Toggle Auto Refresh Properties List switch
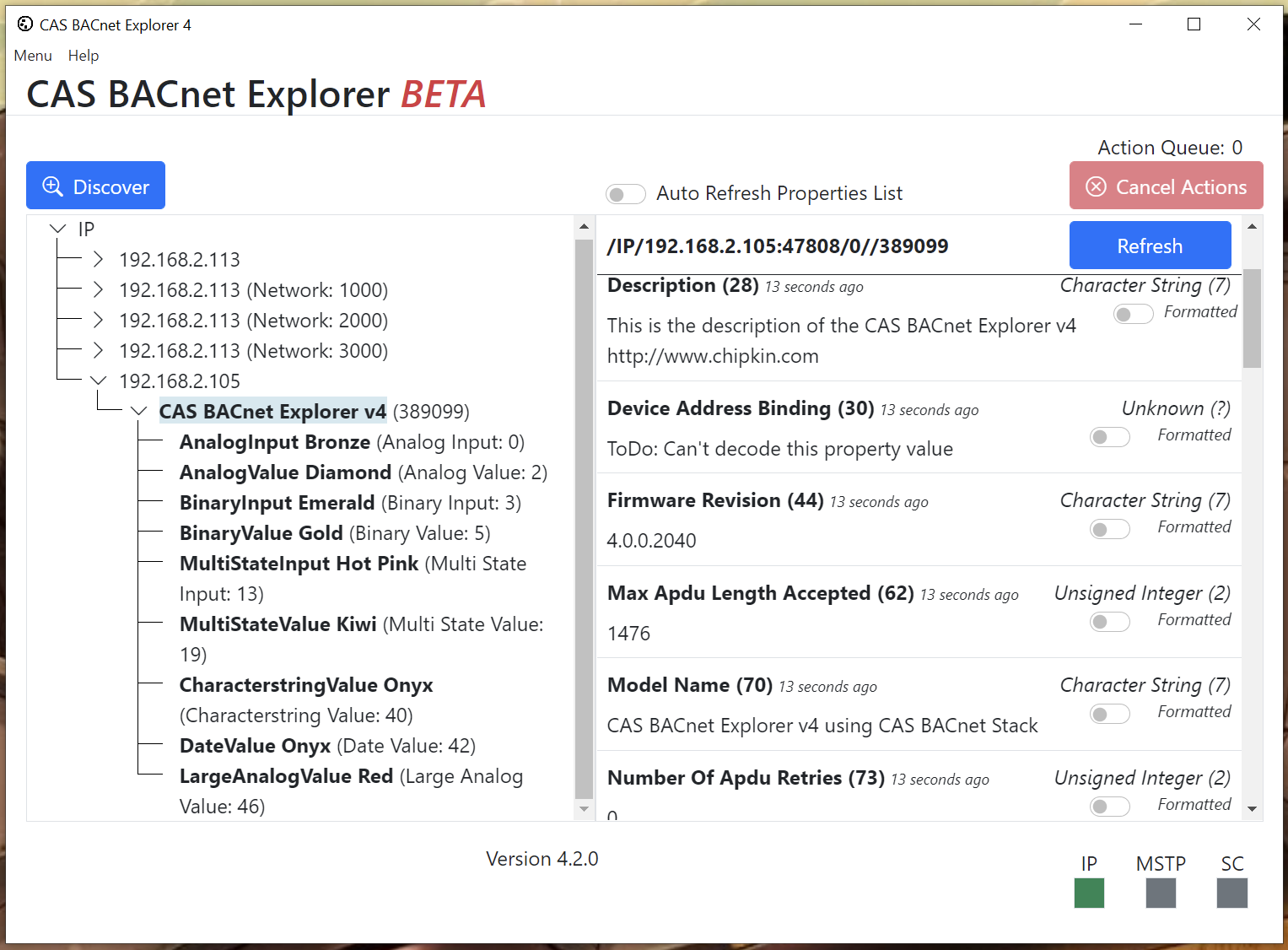Viewport: 1288px width, 950px height. [626, 194]
